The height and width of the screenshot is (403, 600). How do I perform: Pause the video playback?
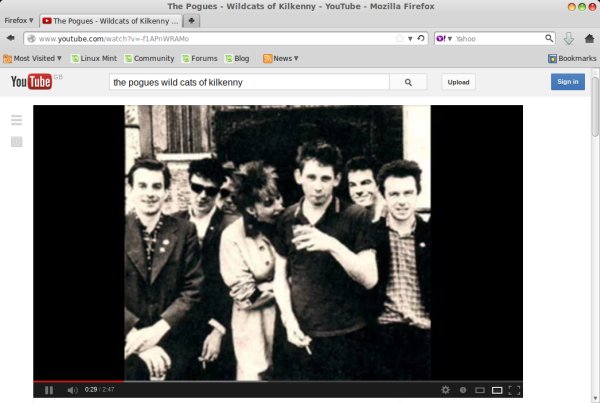[x=49, y=390]
